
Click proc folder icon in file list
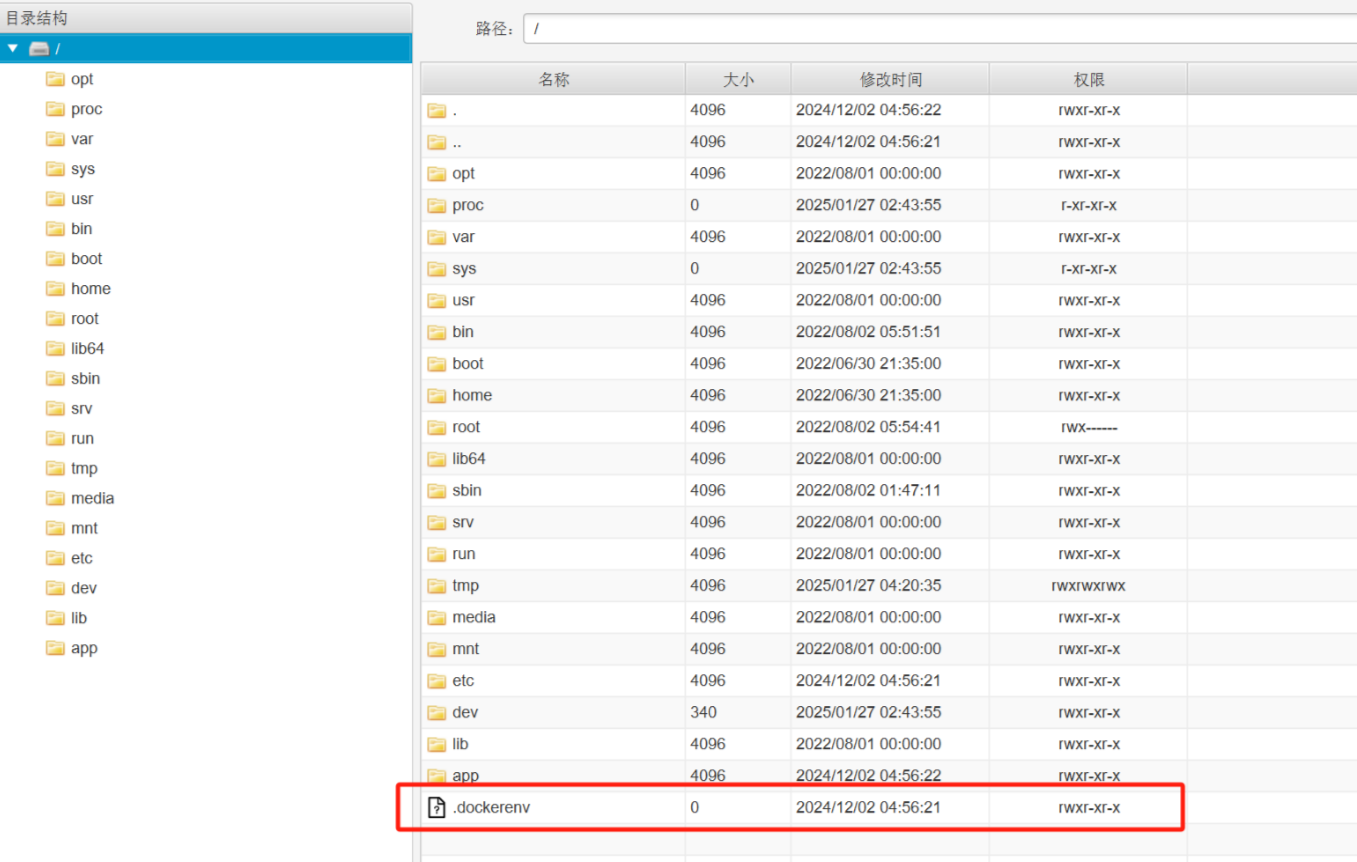pyautogui.click(x=436, y=205)
